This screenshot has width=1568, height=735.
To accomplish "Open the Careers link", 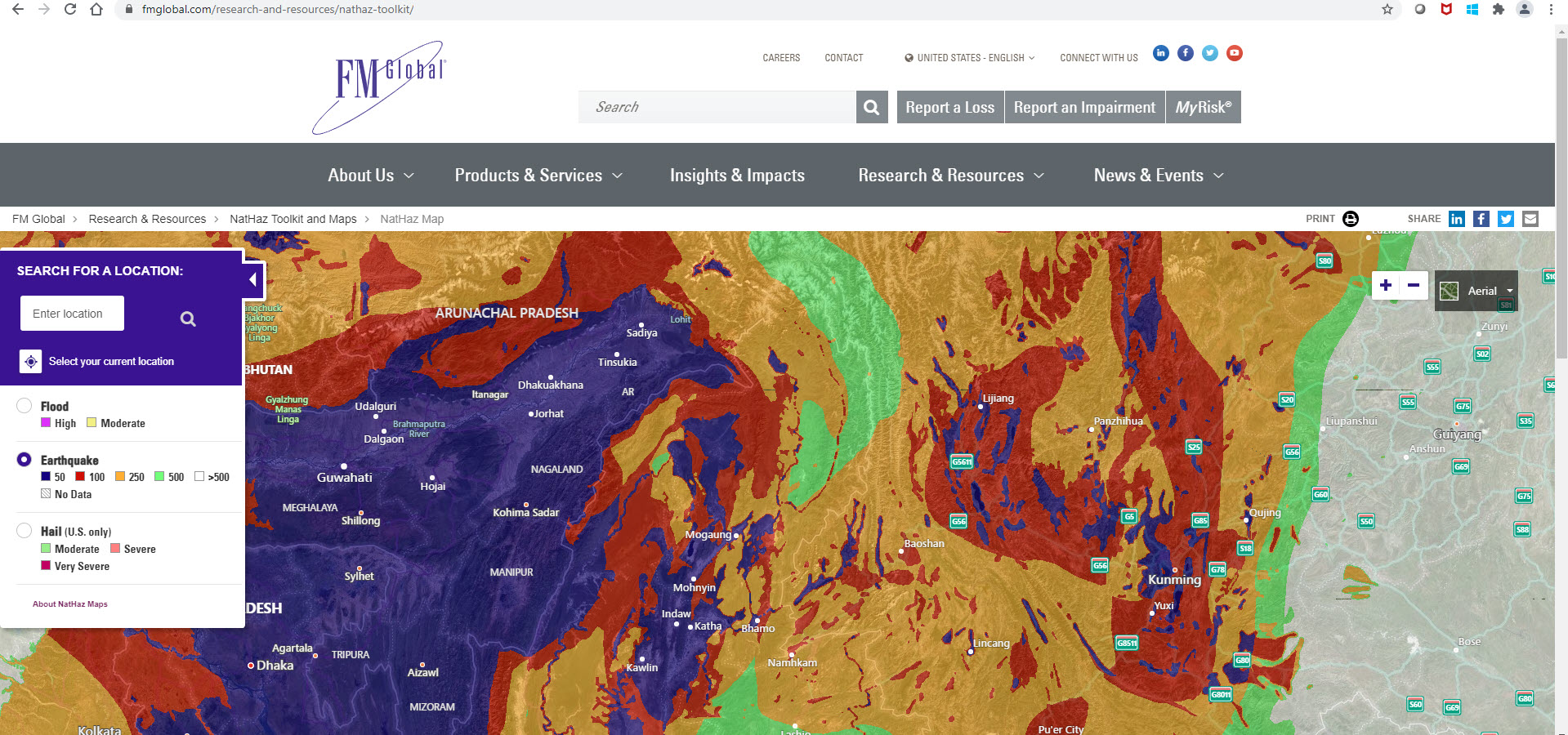I will 781,58.
